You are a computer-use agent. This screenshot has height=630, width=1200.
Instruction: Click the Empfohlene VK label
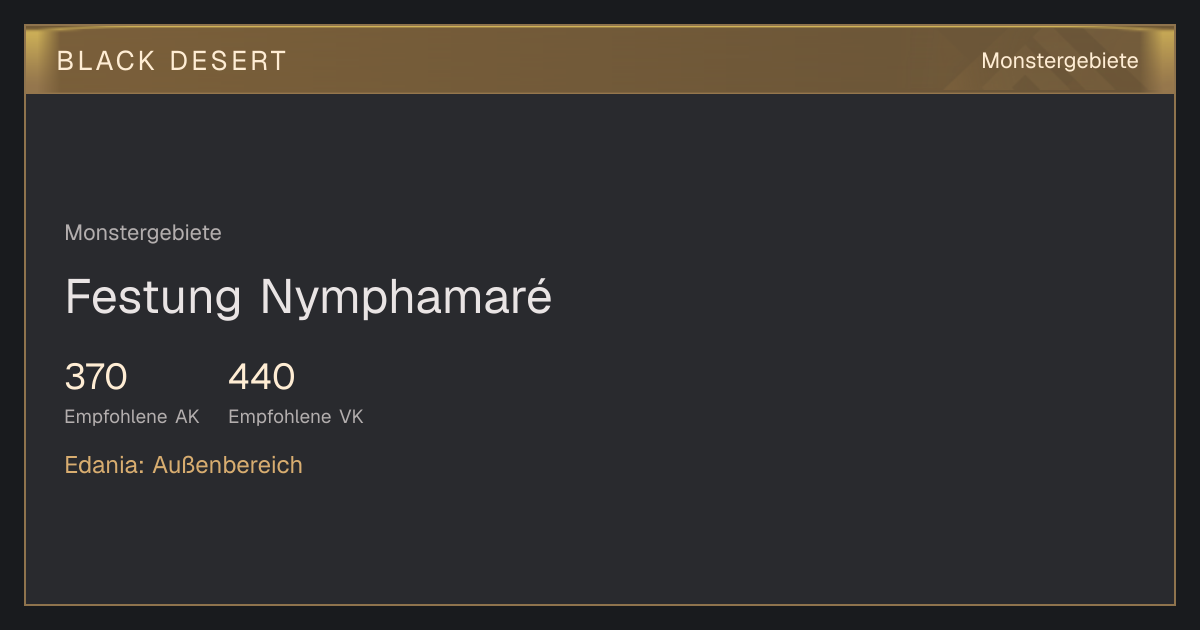pyautogui.click(x=296, y=417)
